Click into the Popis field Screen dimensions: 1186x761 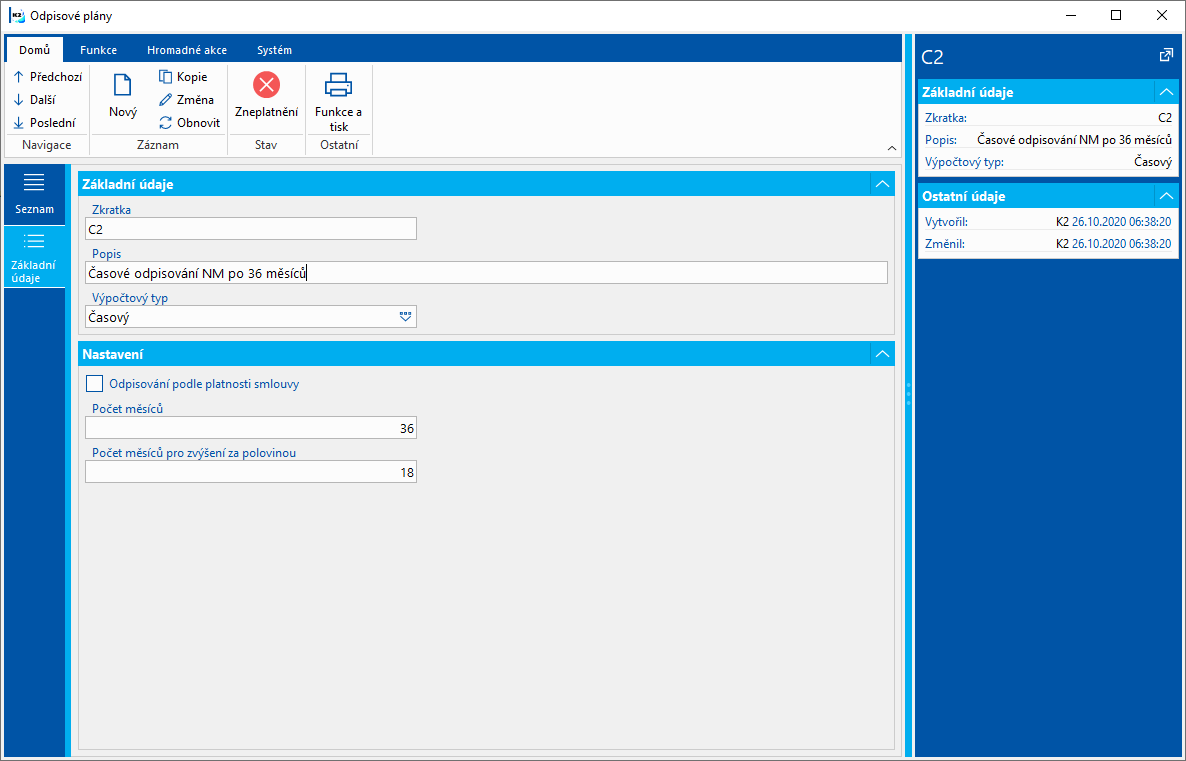coord(486,273)
